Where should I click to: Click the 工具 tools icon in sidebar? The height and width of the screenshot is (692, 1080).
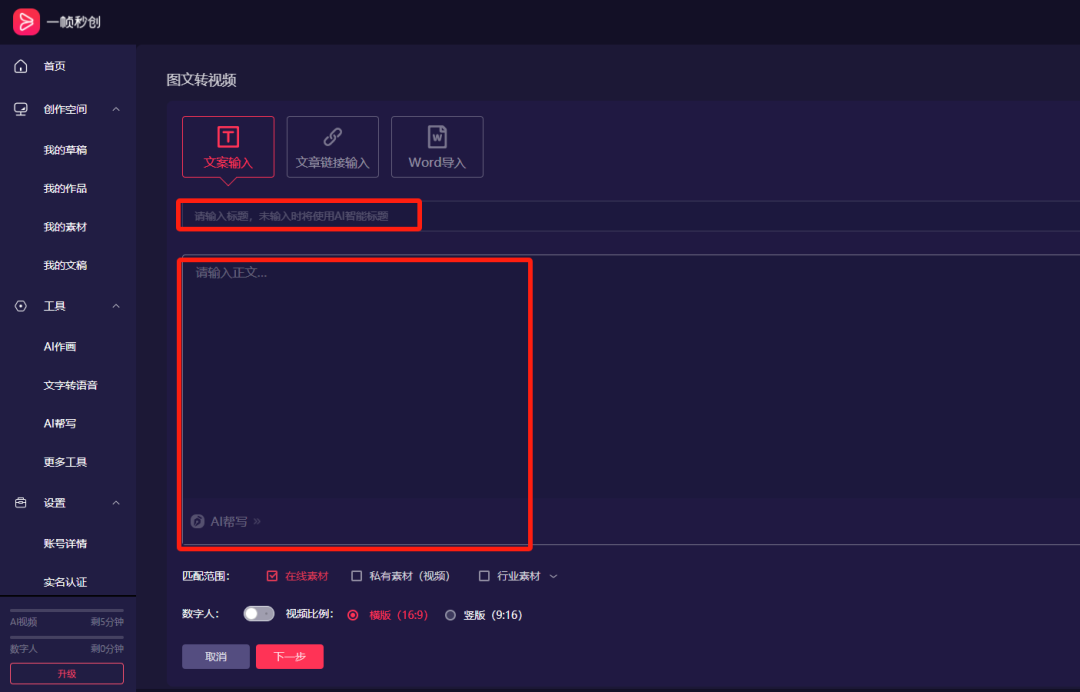pyautogui.click(x=20, y=306)
